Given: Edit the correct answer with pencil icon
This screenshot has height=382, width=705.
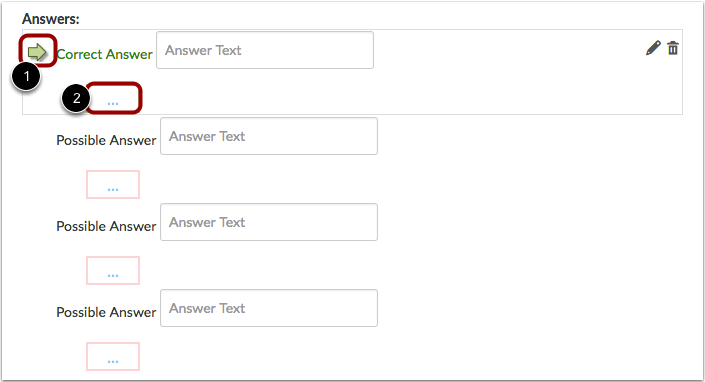Looking at the screenshot, I should [653, 48].
